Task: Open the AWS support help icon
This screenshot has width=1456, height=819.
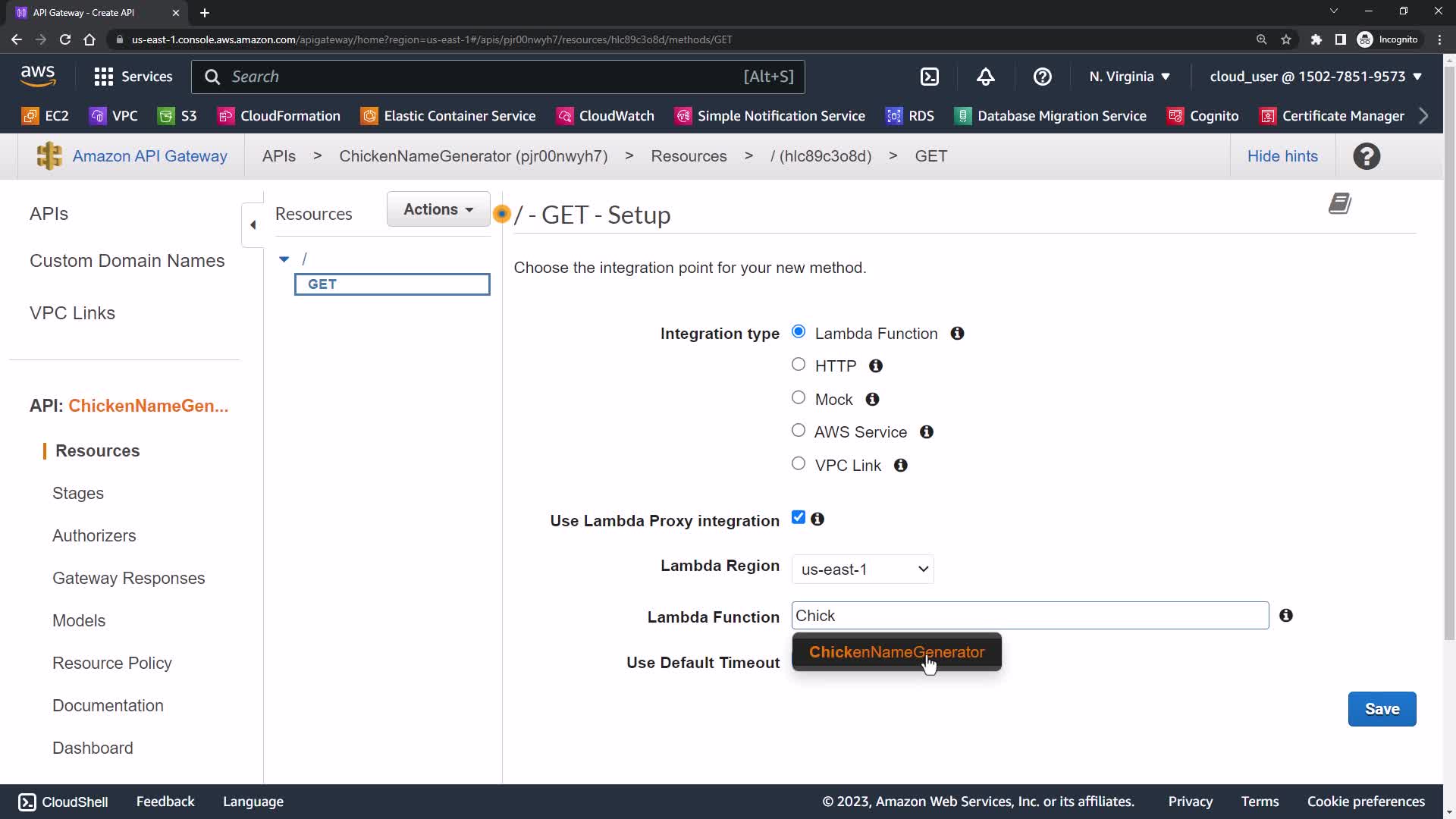Action: coord(1042,77)
